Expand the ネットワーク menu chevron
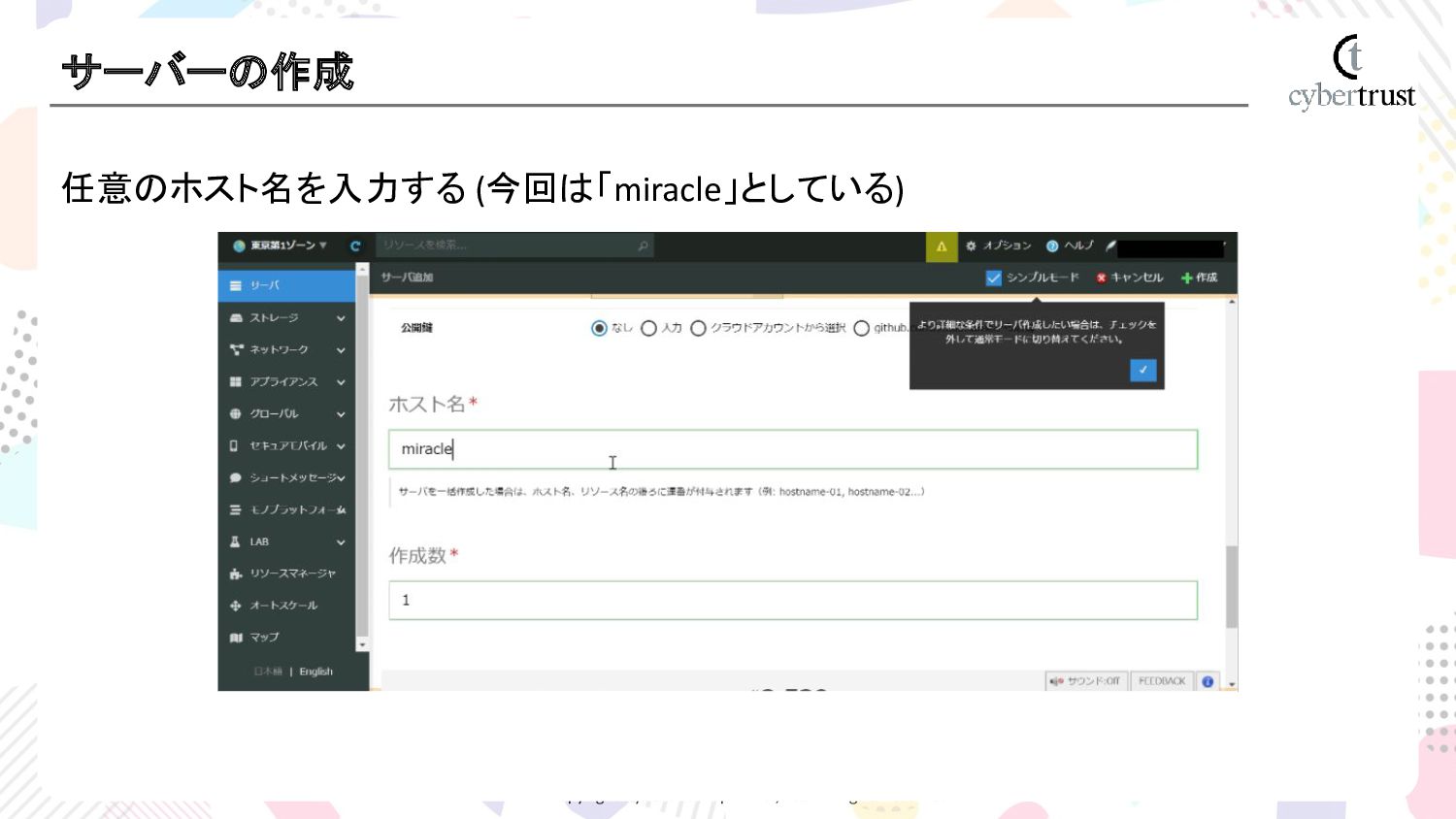 [341, 350]
